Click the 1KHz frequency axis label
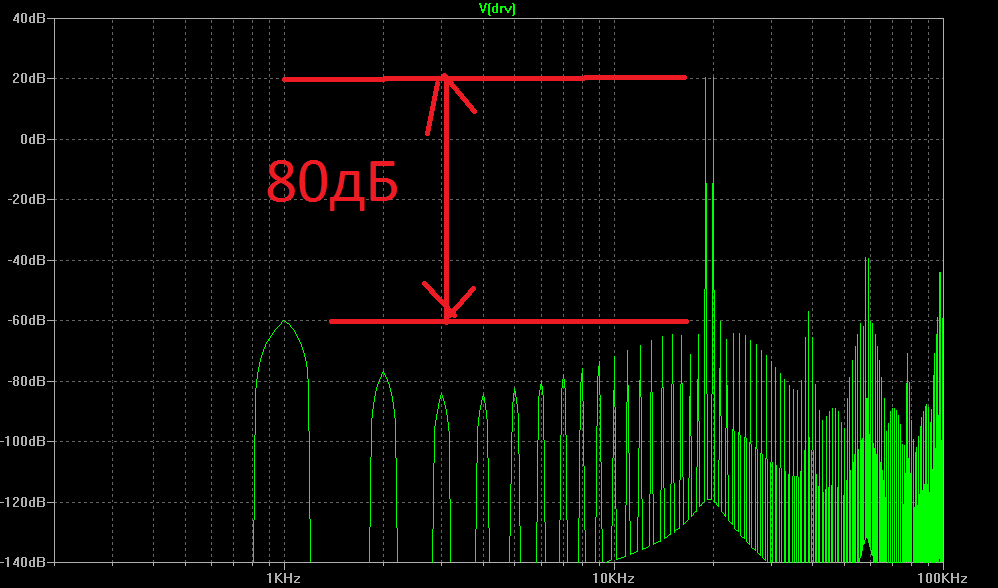The height and width of the screenshot is (588, 998). tap(284, 578)
